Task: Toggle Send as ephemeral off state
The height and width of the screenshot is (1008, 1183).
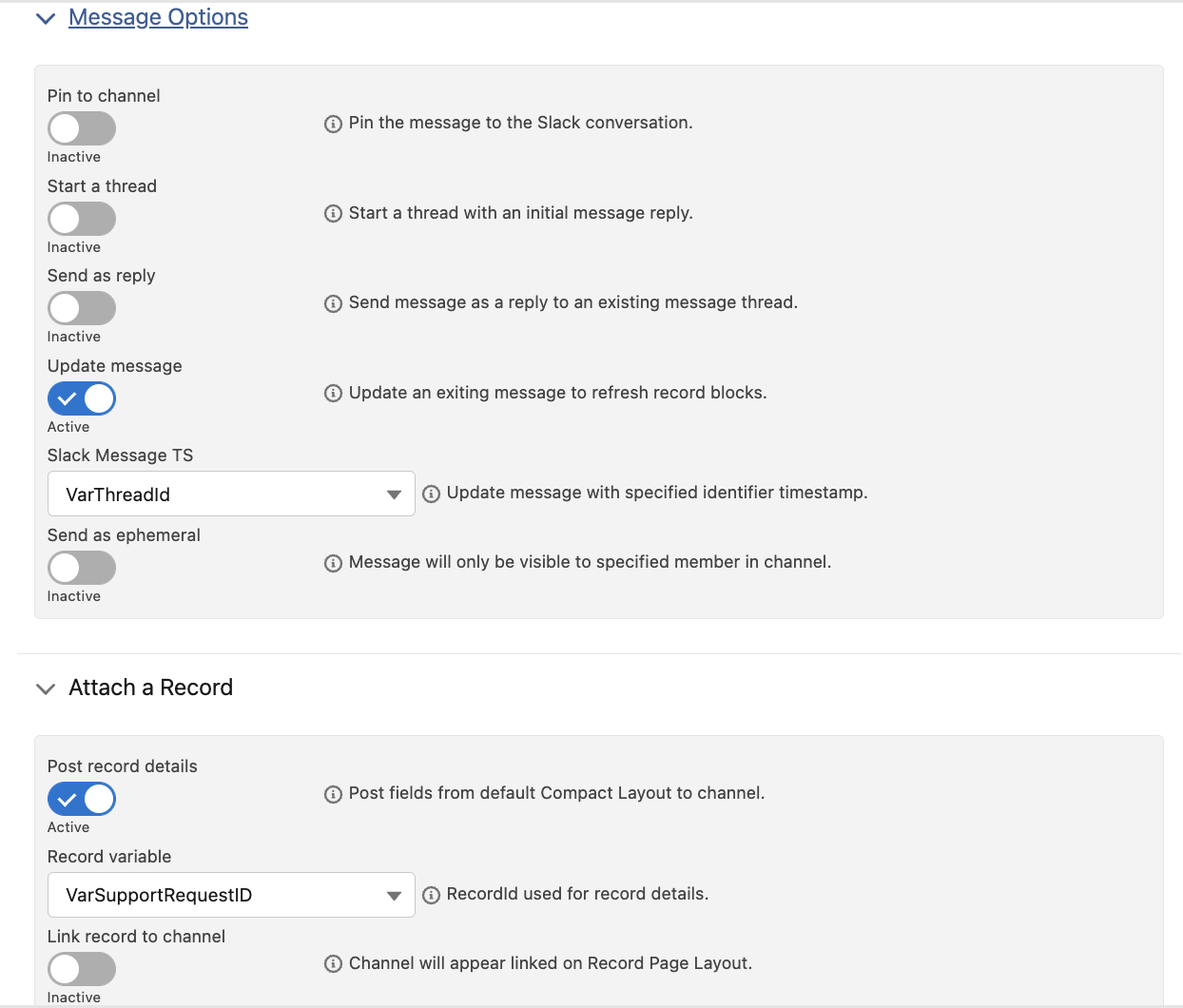Action: click(81, 568)
